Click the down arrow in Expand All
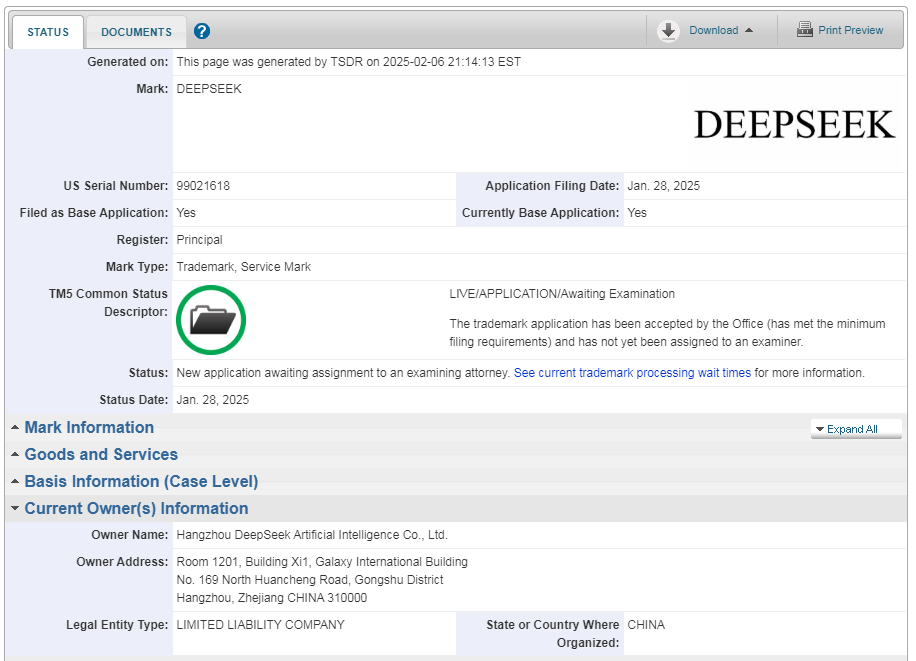The width and height of the screenshot is (916, 661). (x=820, y=430)
